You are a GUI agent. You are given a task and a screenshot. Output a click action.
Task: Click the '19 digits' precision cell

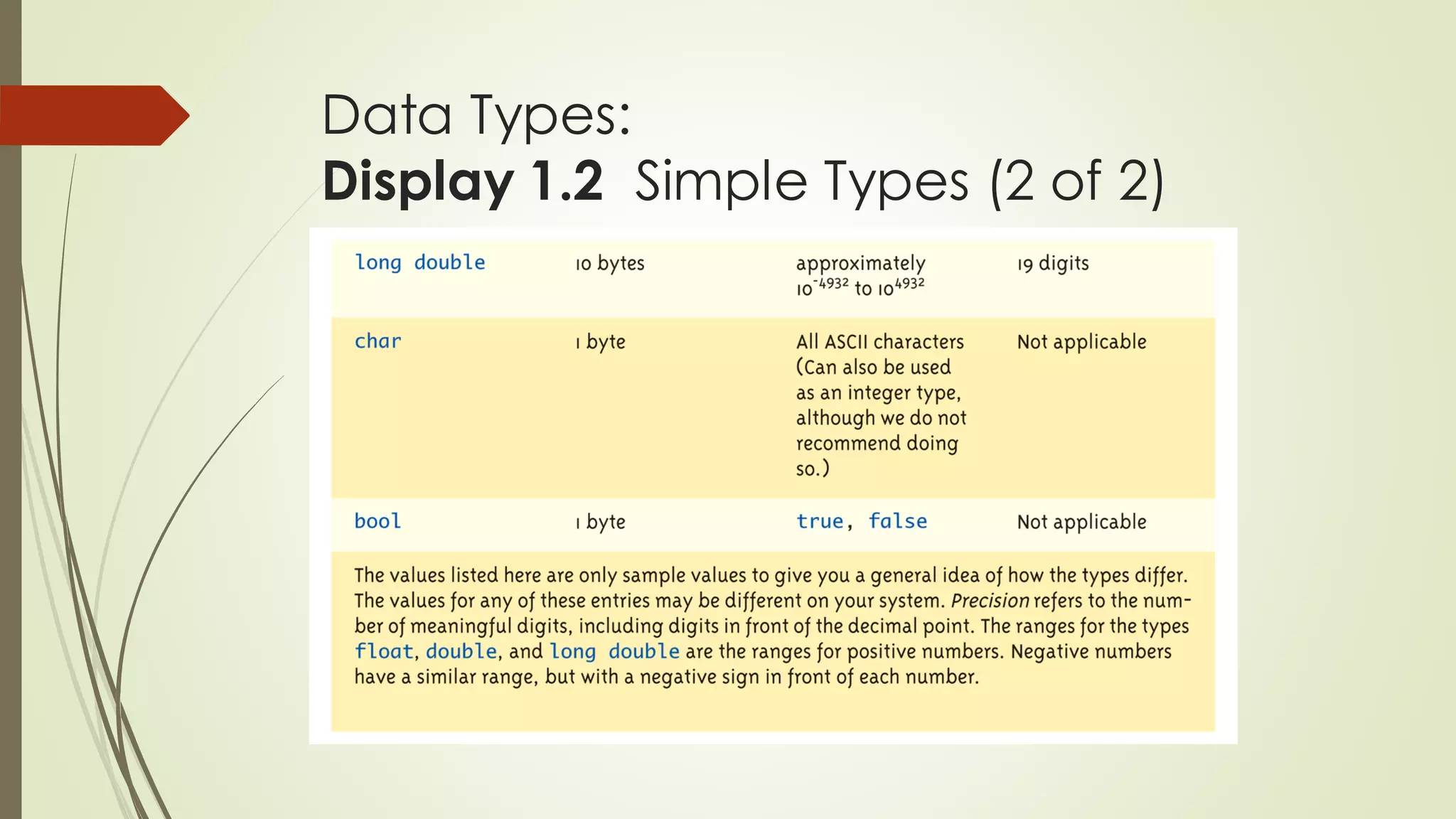(x=1053, y=264)
